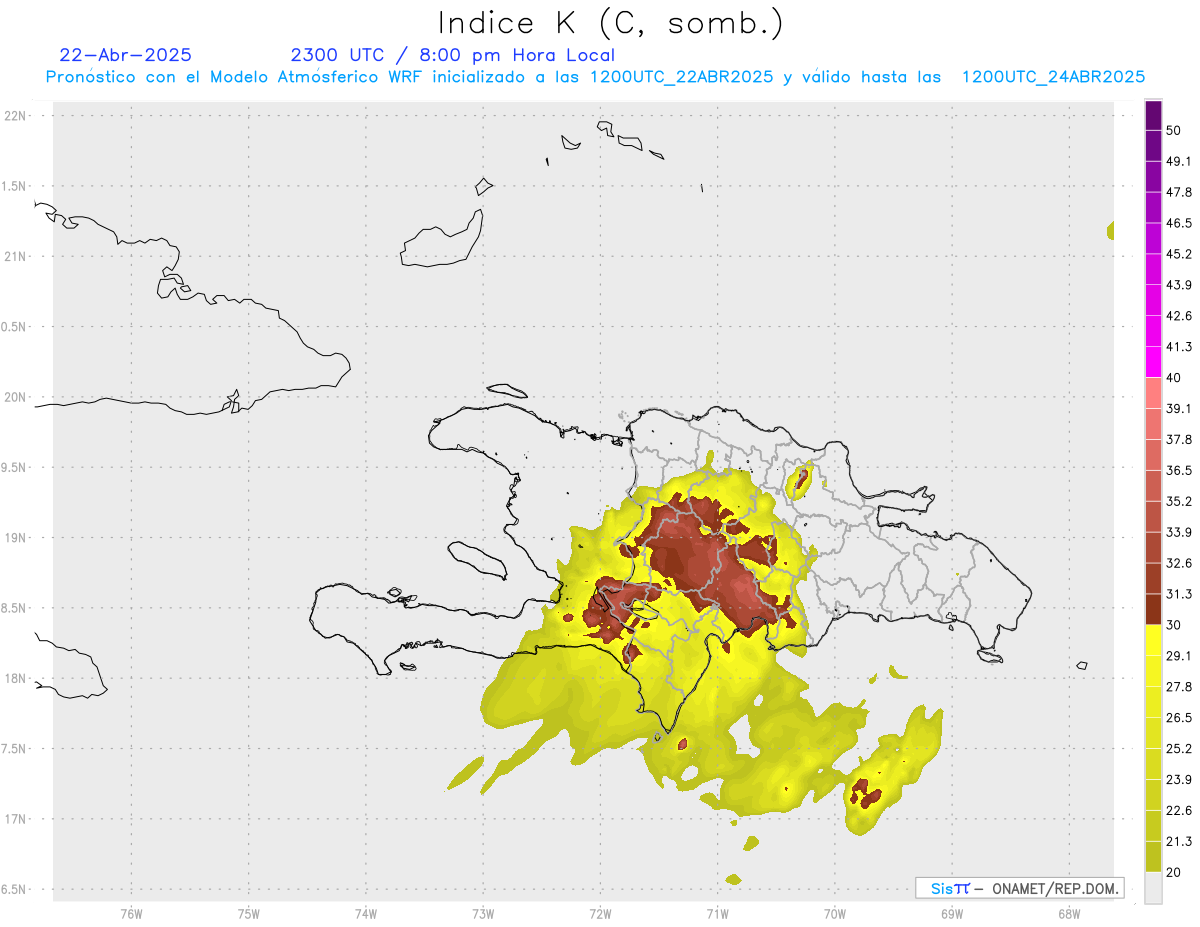This screenshot has width=1200, height=927.
Task: Click the 72W longitude label
Action: pos(600,914)
